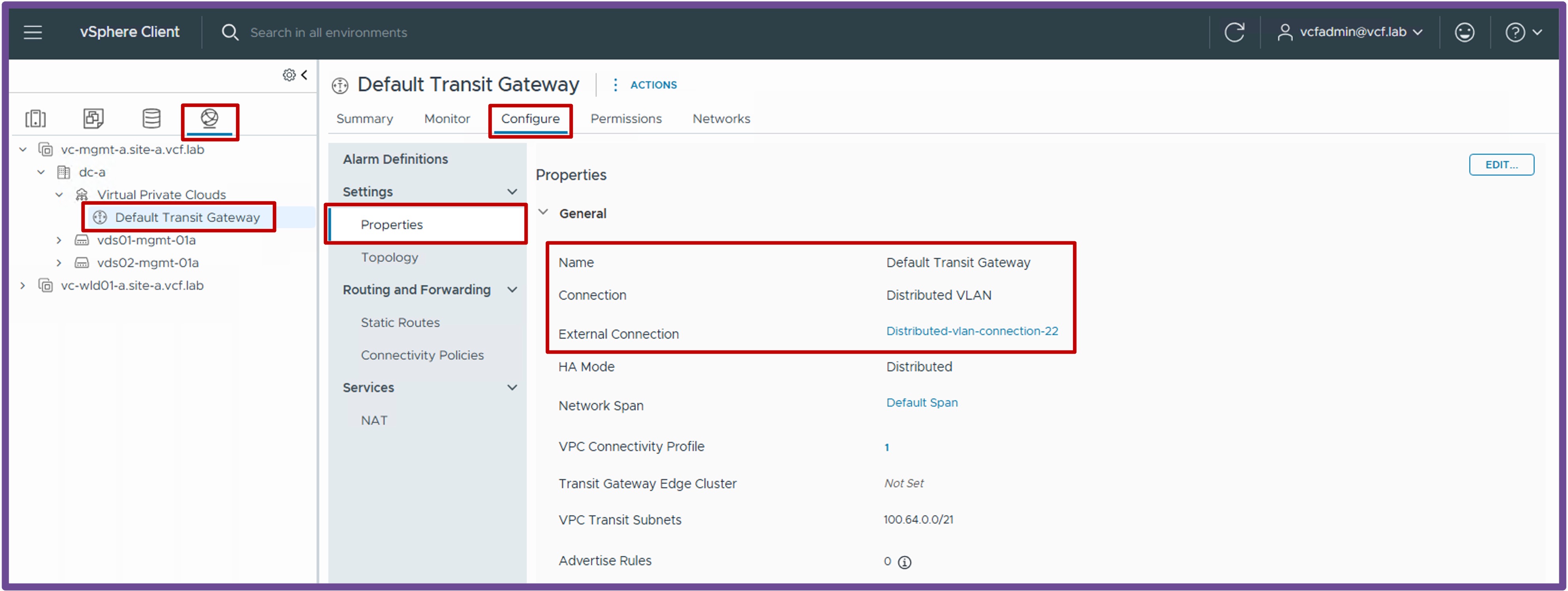Expand the vc-wld01-a.site-a.vcf.lab node
This screenshot has height=591, width=1568.
(x=23, y=286)
